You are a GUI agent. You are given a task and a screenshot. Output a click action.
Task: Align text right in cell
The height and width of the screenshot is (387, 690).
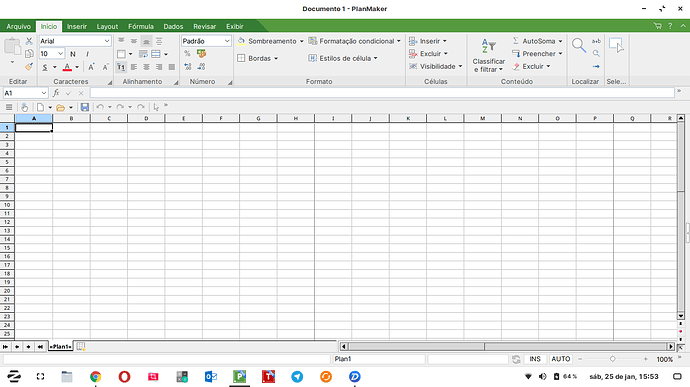click(159, 67)
